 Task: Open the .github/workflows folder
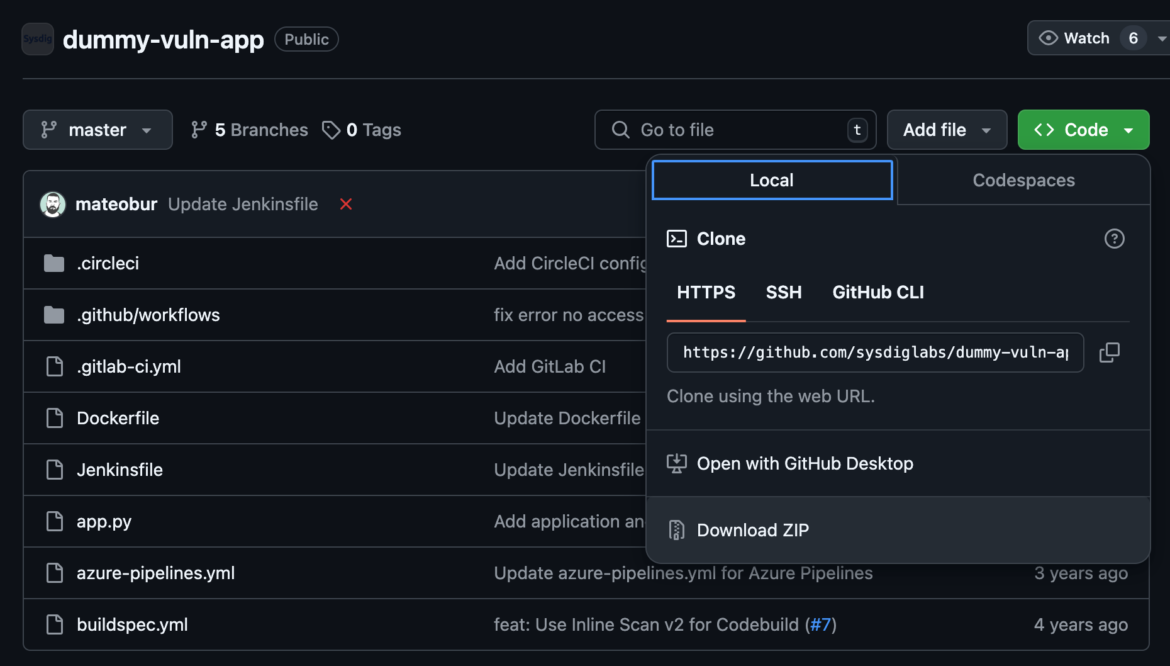click(x=148, y=315)
